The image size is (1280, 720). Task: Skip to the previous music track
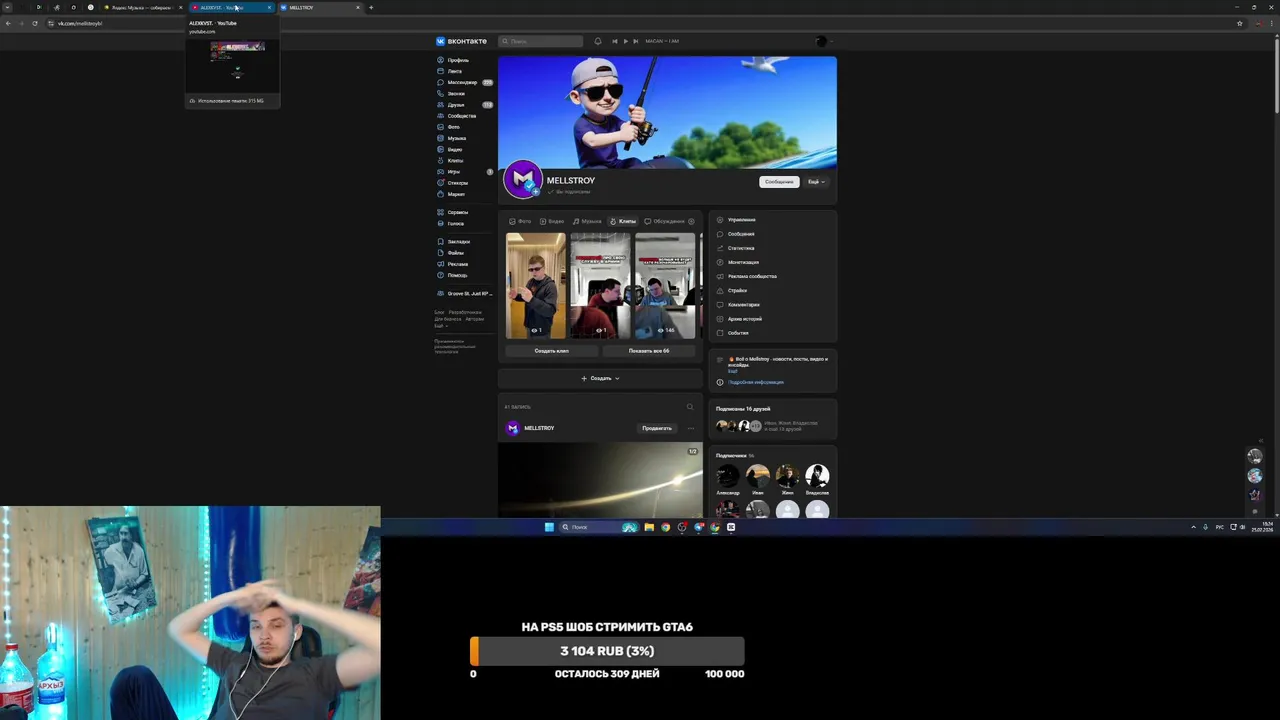click(615, 41)
